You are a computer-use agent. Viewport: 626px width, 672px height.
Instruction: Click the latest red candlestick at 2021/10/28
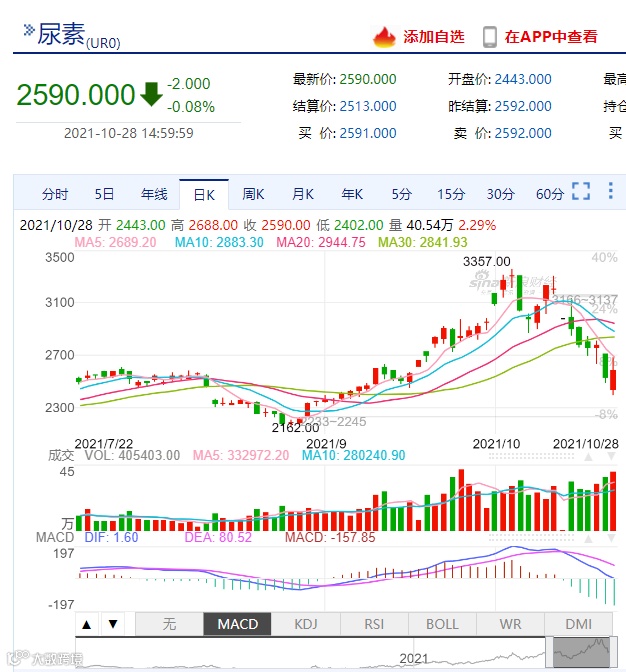613,380
